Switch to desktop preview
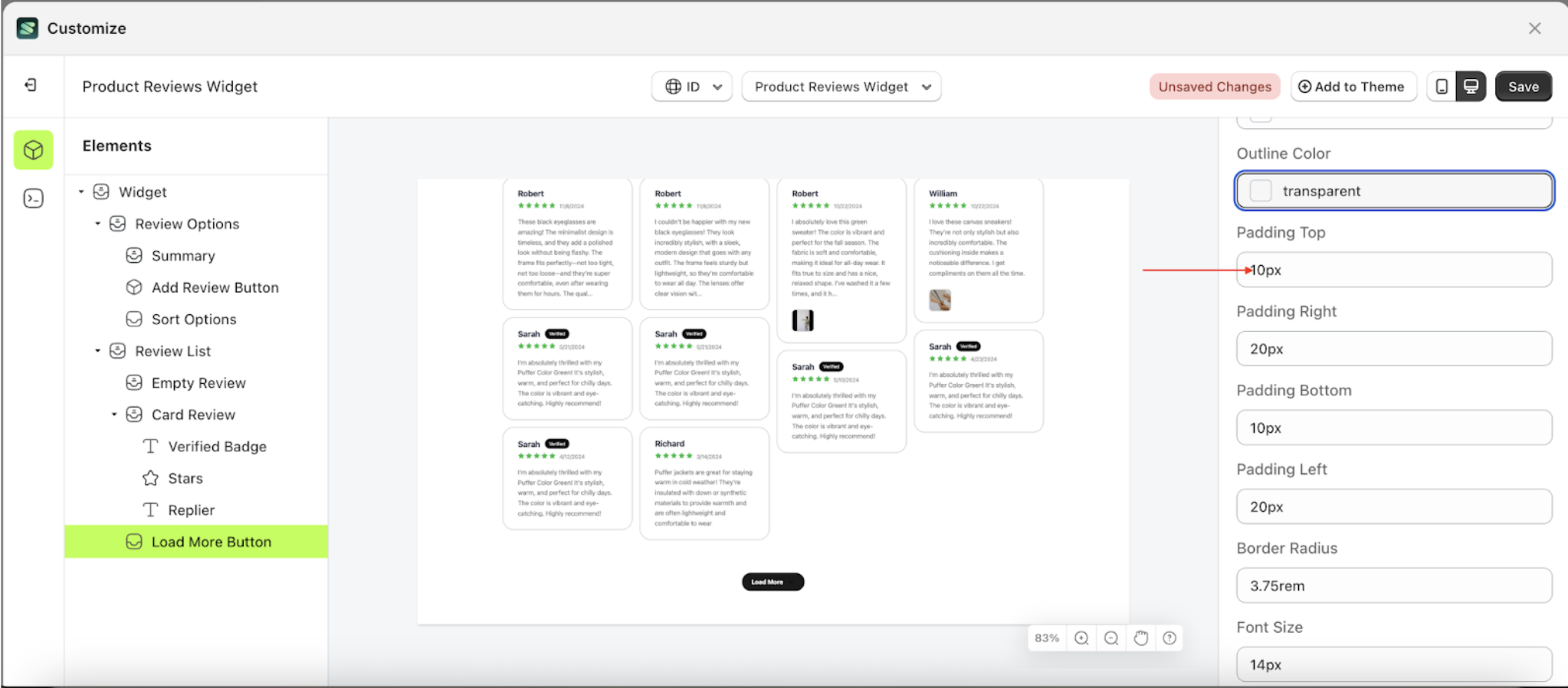Image resolution: width=1568 pixels, height=688 pixels. click(1471, 87)
